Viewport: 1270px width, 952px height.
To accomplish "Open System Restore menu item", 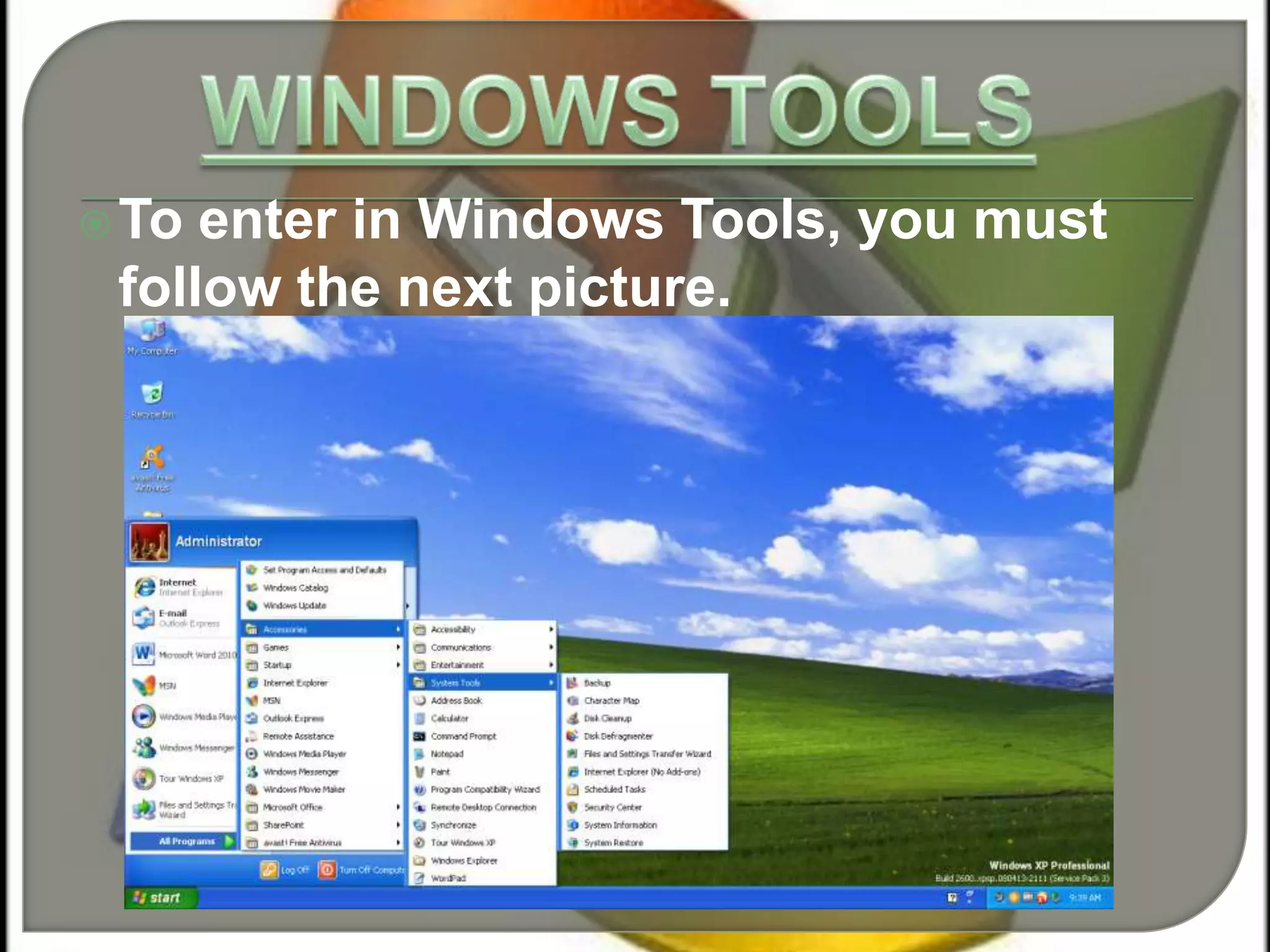I will 613,843.
